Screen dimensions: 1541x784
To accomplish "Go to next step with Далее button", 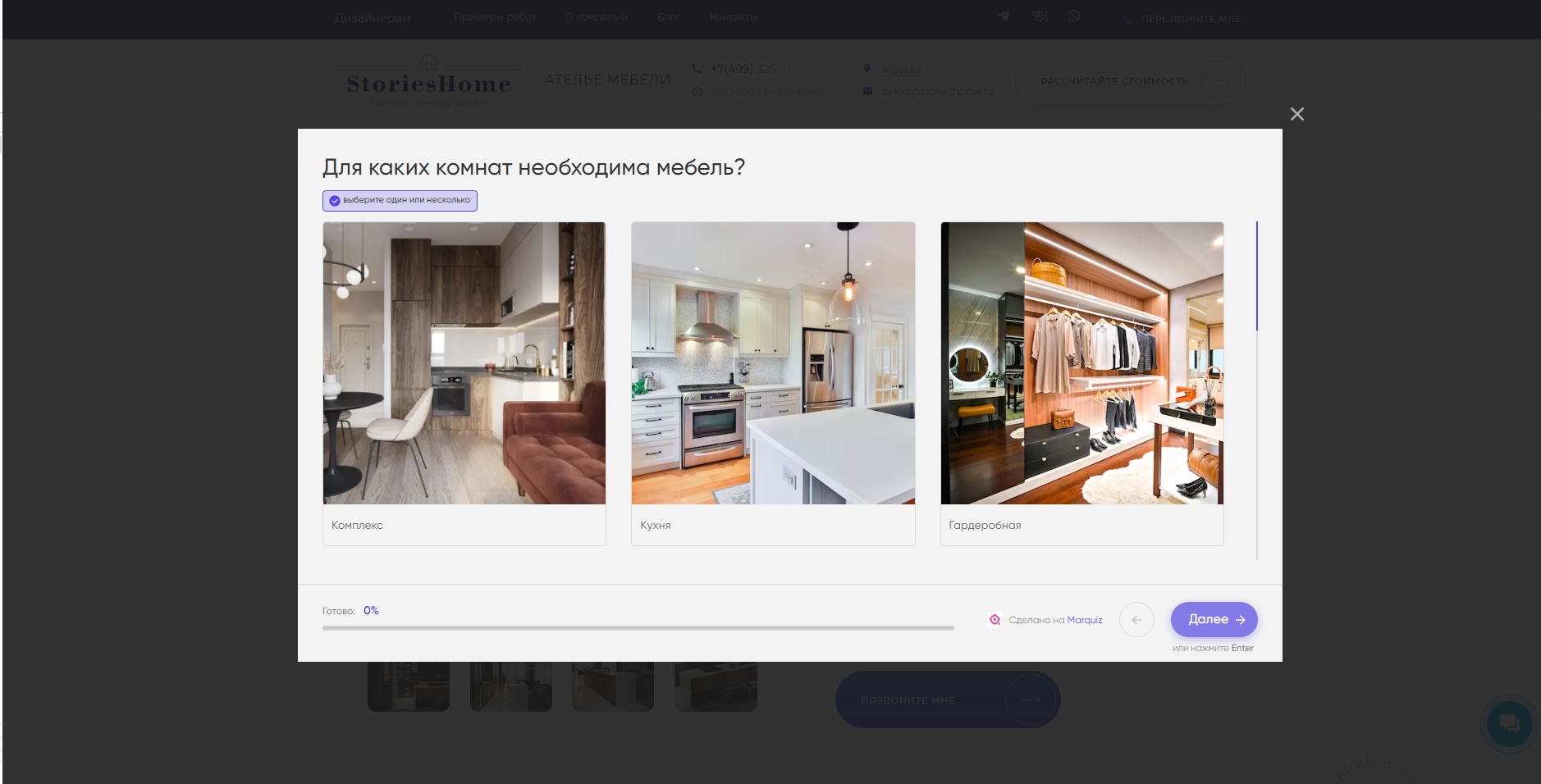I will click(x=1214, y=619).
